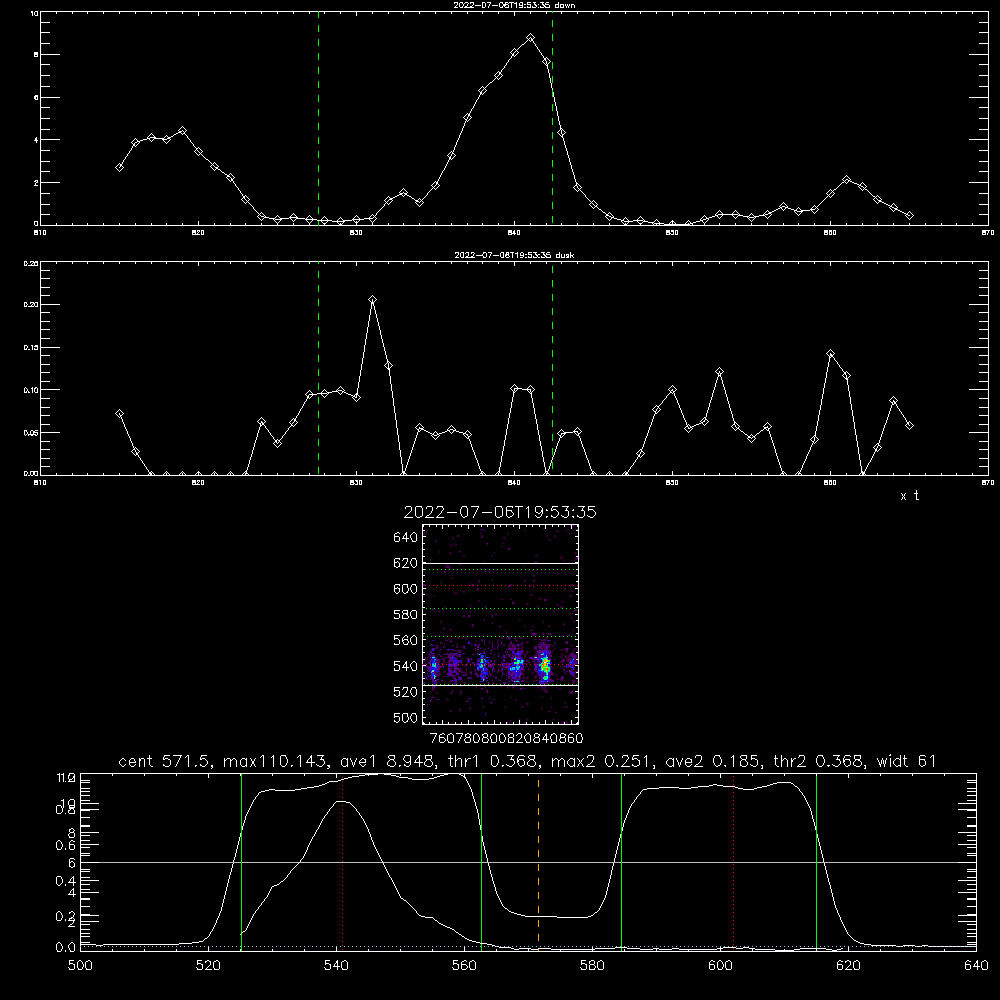Click the 'cent 571.5' value in header

coord(165,761)
